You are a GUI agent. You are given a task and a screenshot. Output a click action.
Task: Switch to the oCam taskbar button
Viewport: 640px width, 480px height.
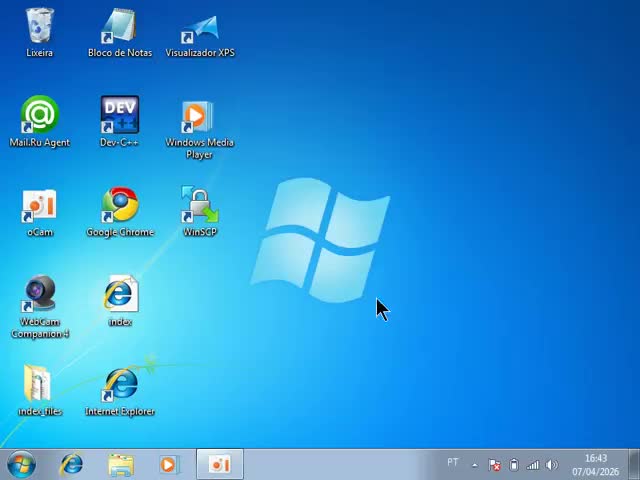(220, 464)
